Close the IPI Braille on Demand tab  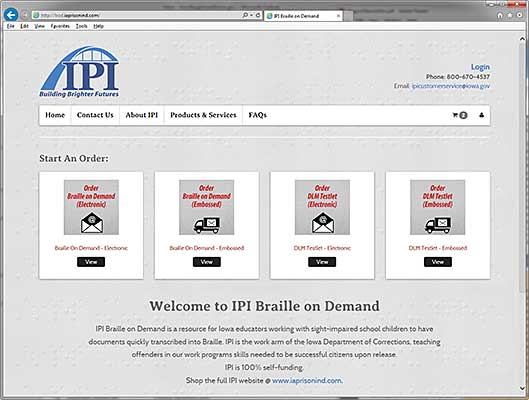click(338, 16)
